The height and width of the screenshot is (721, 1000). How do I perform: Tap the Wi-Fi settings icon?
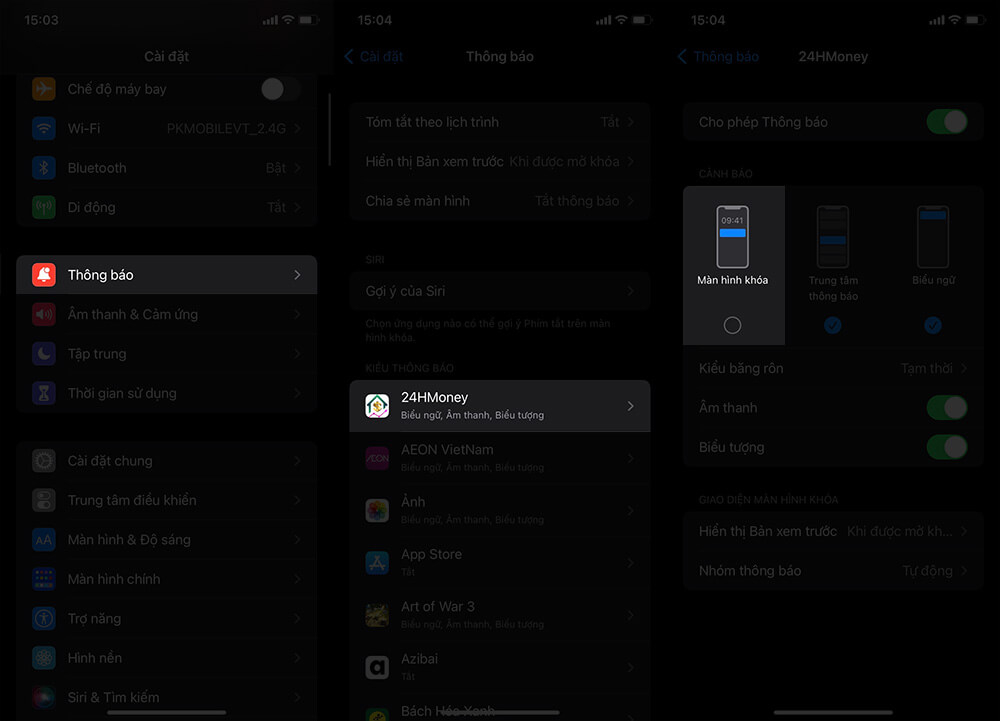[44, 128]
